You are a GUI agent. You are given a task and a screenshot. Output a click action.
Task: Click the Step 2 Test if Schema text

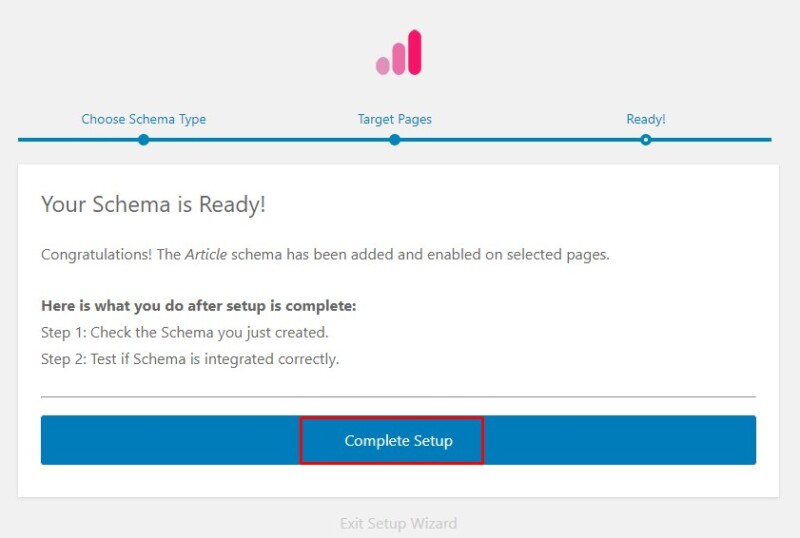click(x=190, y=359)
